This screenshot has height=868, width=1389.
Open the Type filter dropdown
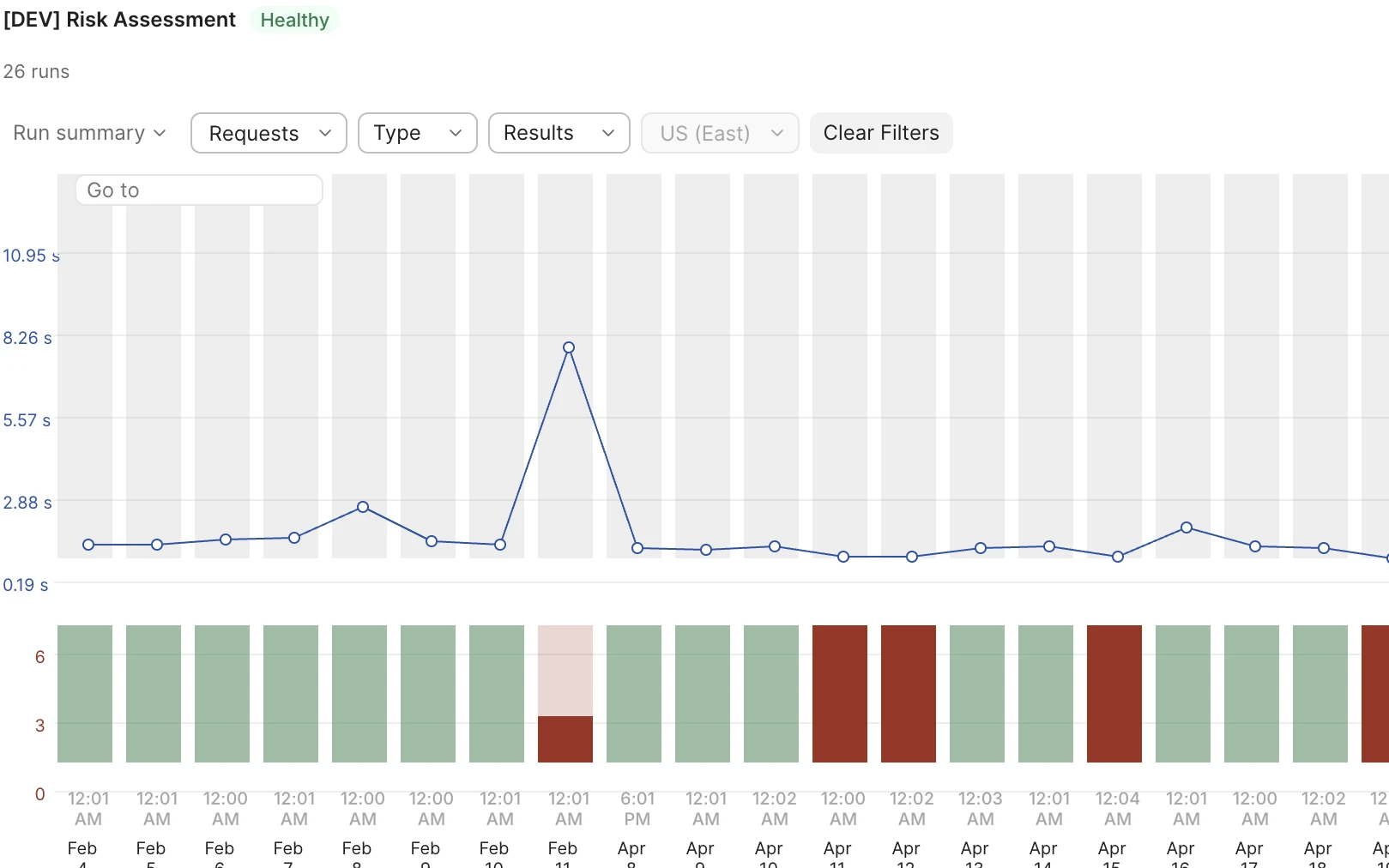click(x=417, y=133)
